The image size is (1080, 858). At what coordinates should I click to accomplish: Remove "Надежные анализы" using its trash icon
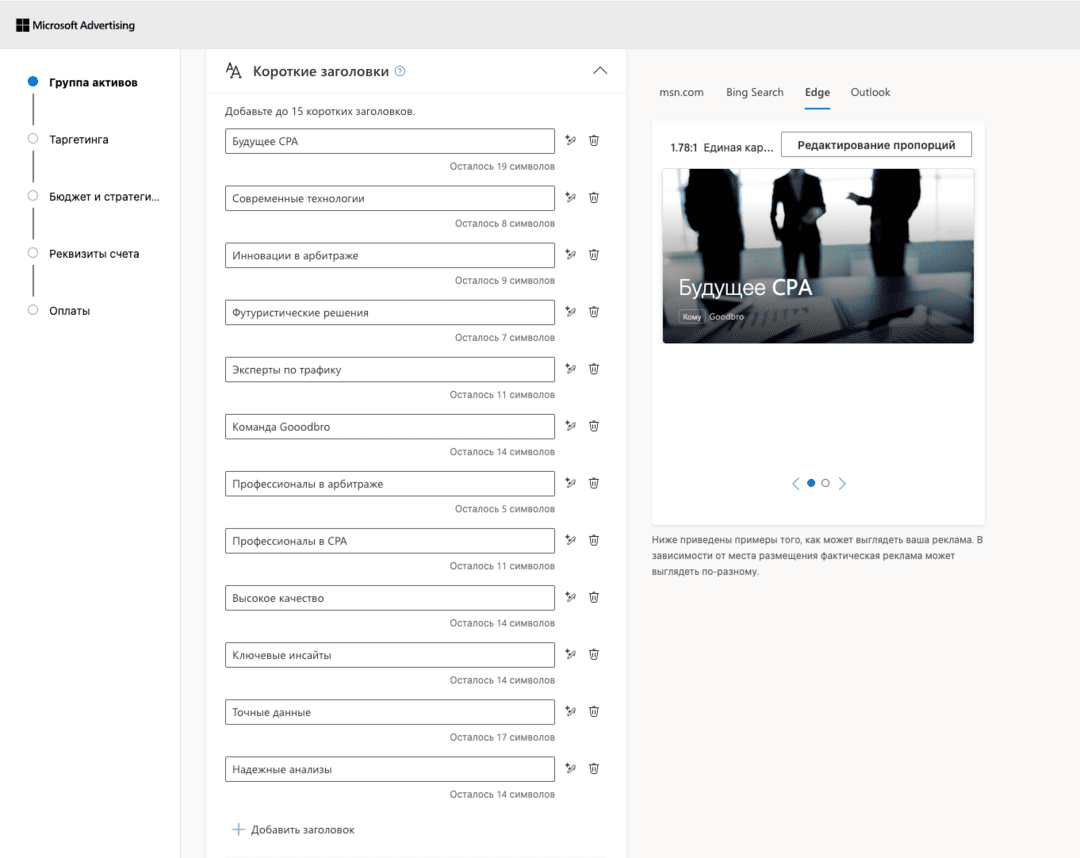594,768
